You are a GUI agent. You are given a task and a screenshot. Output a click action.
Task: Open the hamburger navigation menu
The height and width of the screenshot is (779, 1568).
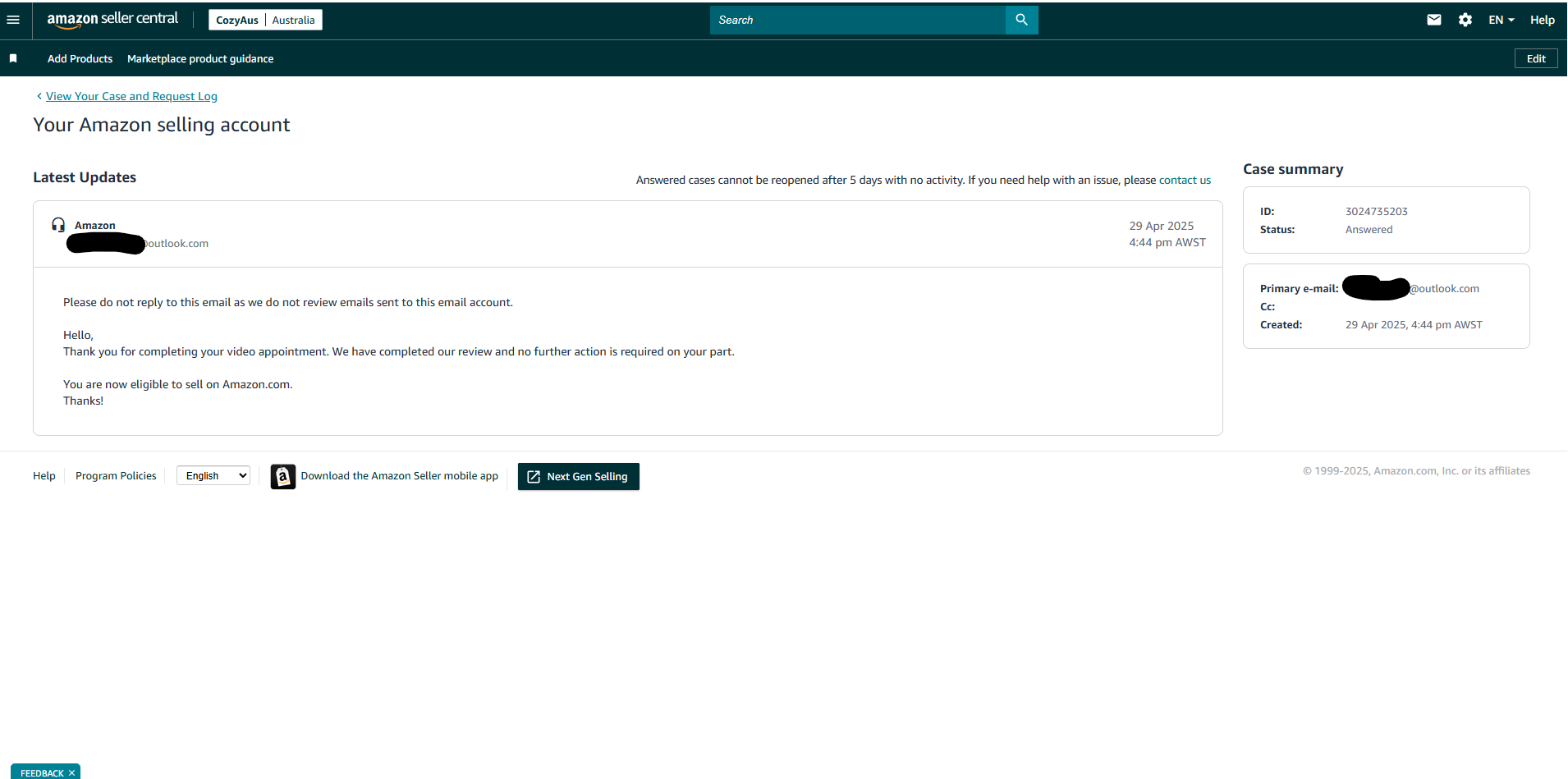point(13,20)
